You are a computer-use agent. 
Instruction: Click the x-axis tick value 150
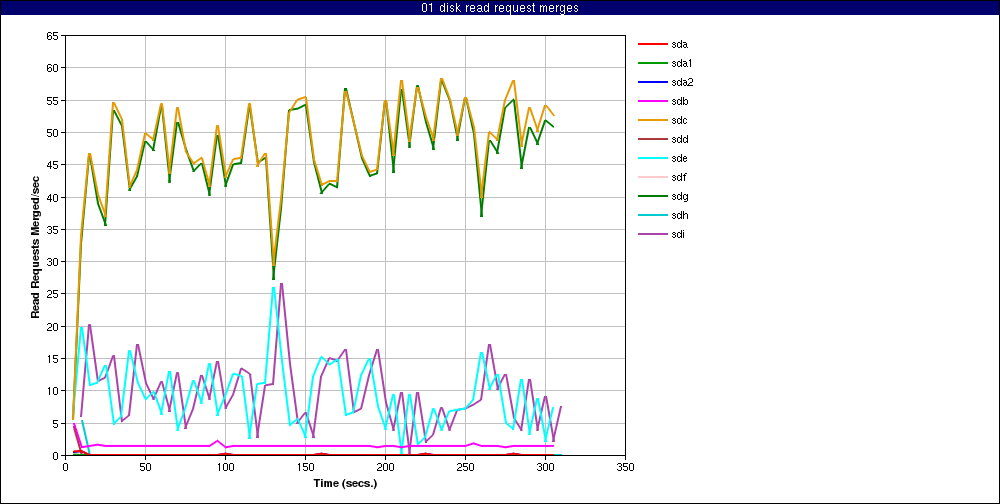(305, 466)
